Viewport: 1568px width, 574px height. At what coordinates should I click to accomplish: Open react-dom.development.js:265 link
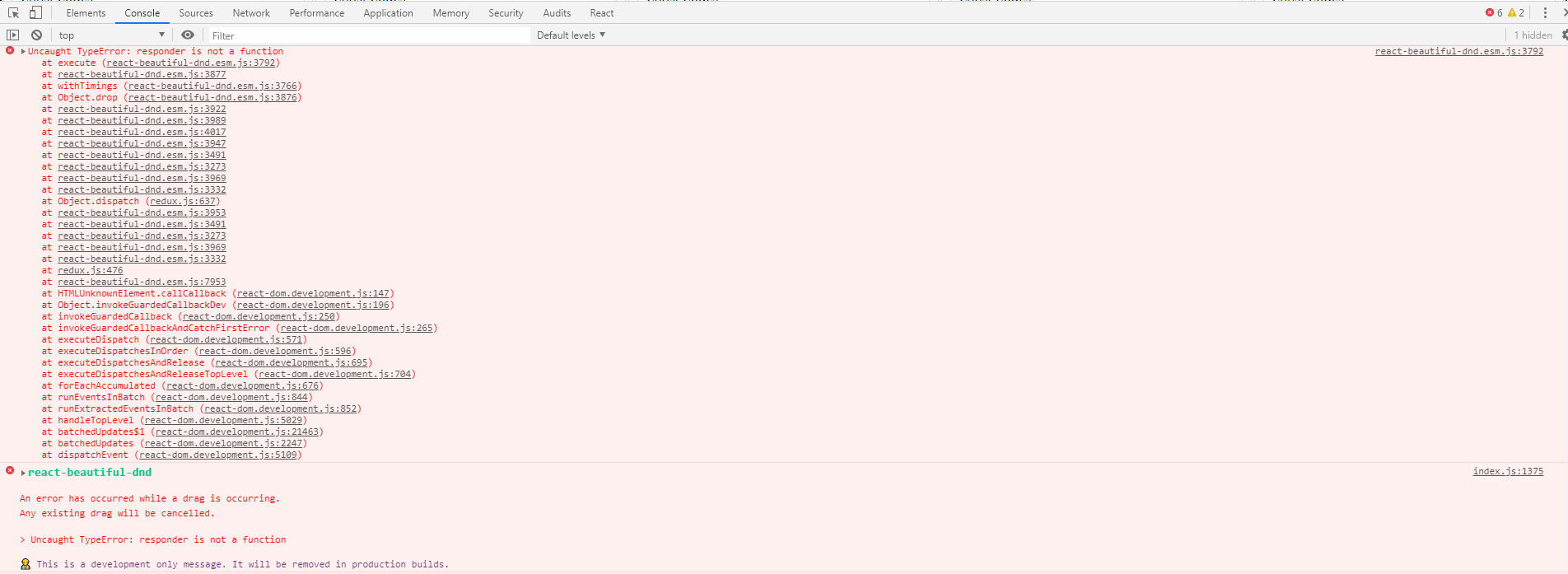[x=357, y=328]
